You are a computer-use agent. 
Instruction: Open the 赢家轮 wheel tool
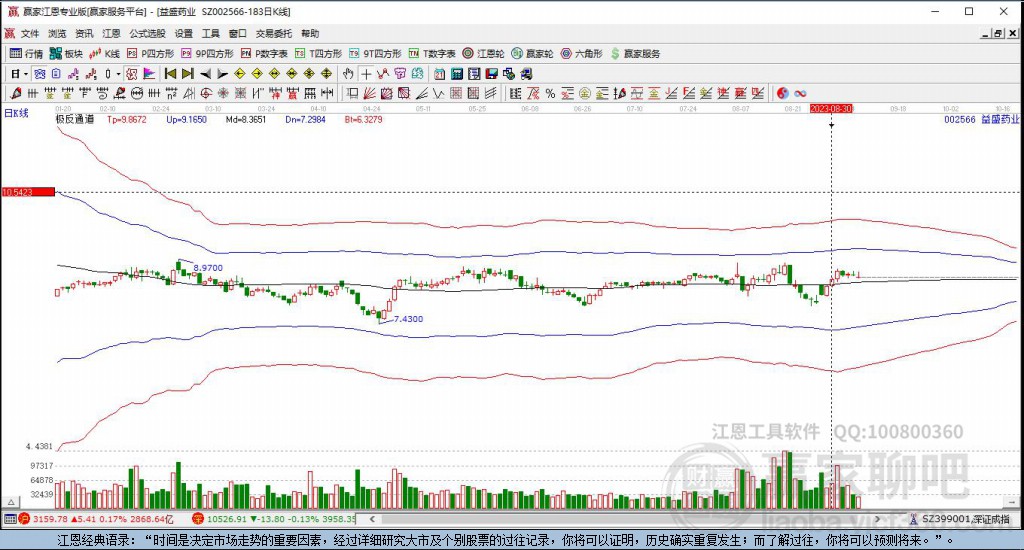532,54
